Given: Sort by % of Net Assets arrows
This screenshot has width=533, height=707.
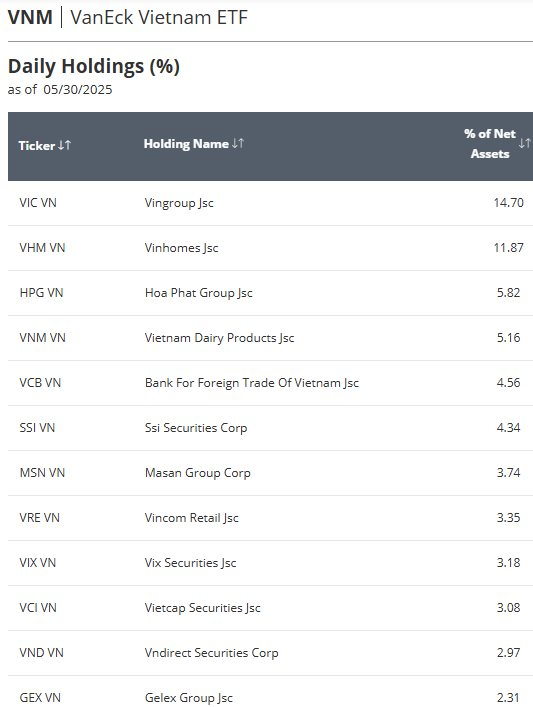Looking at the screenshot, I should [x=524, y=143].
